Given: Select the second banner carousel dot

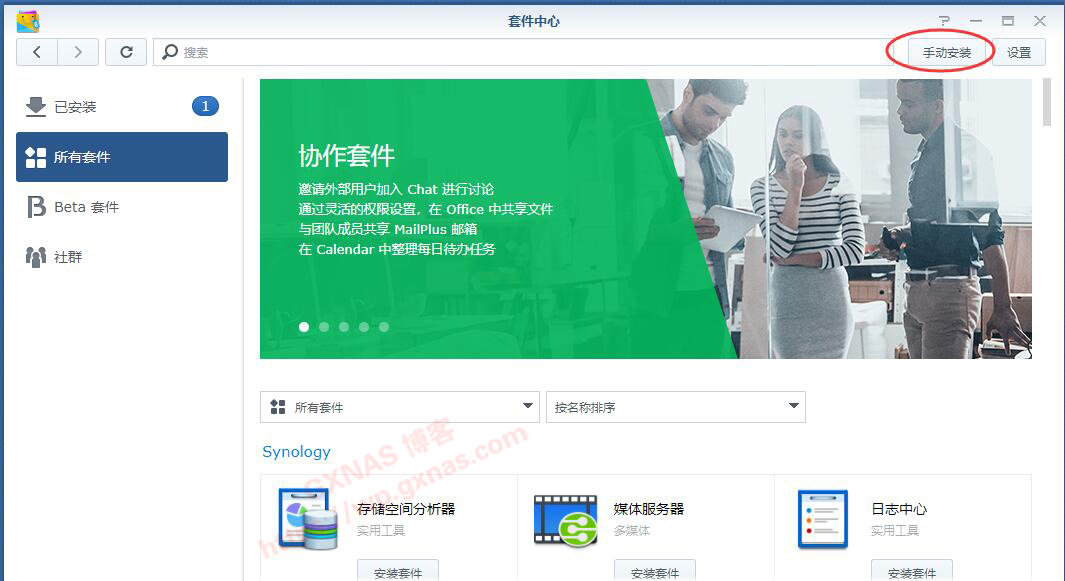Looking at the screenshot, I should coord(324,327).
